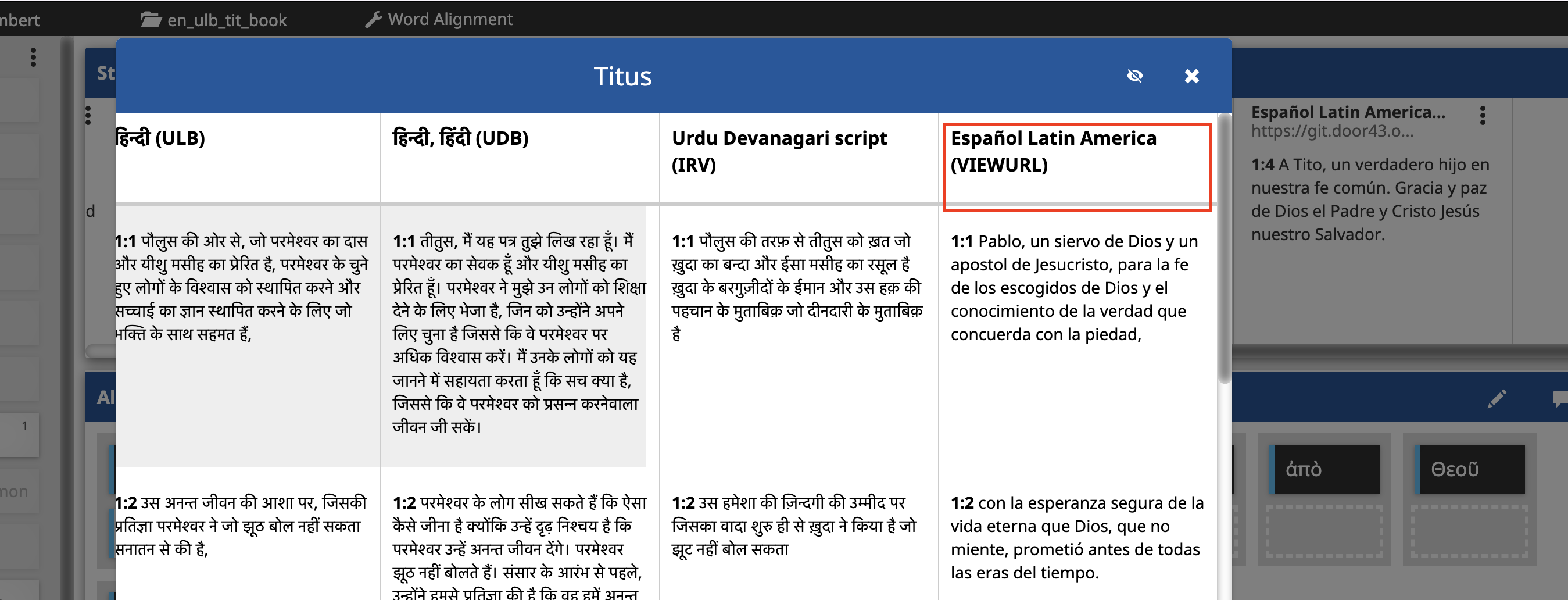The image size is (1568, 600).
Task: Open three-dot menu for Español Latin America pane
Action: pos(1482,115)
